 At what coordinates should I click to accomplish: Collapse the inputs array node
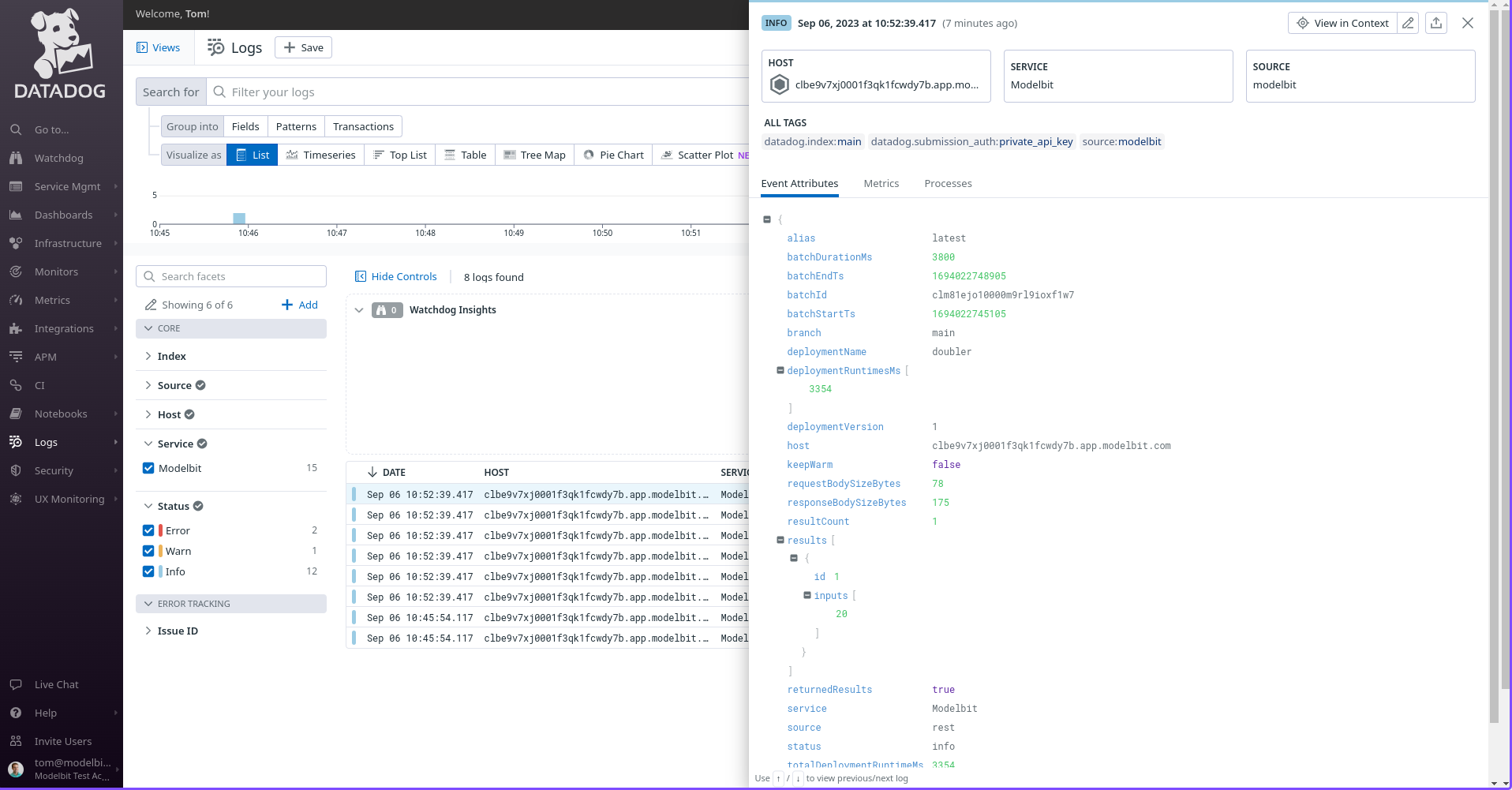tap(807, 595)
